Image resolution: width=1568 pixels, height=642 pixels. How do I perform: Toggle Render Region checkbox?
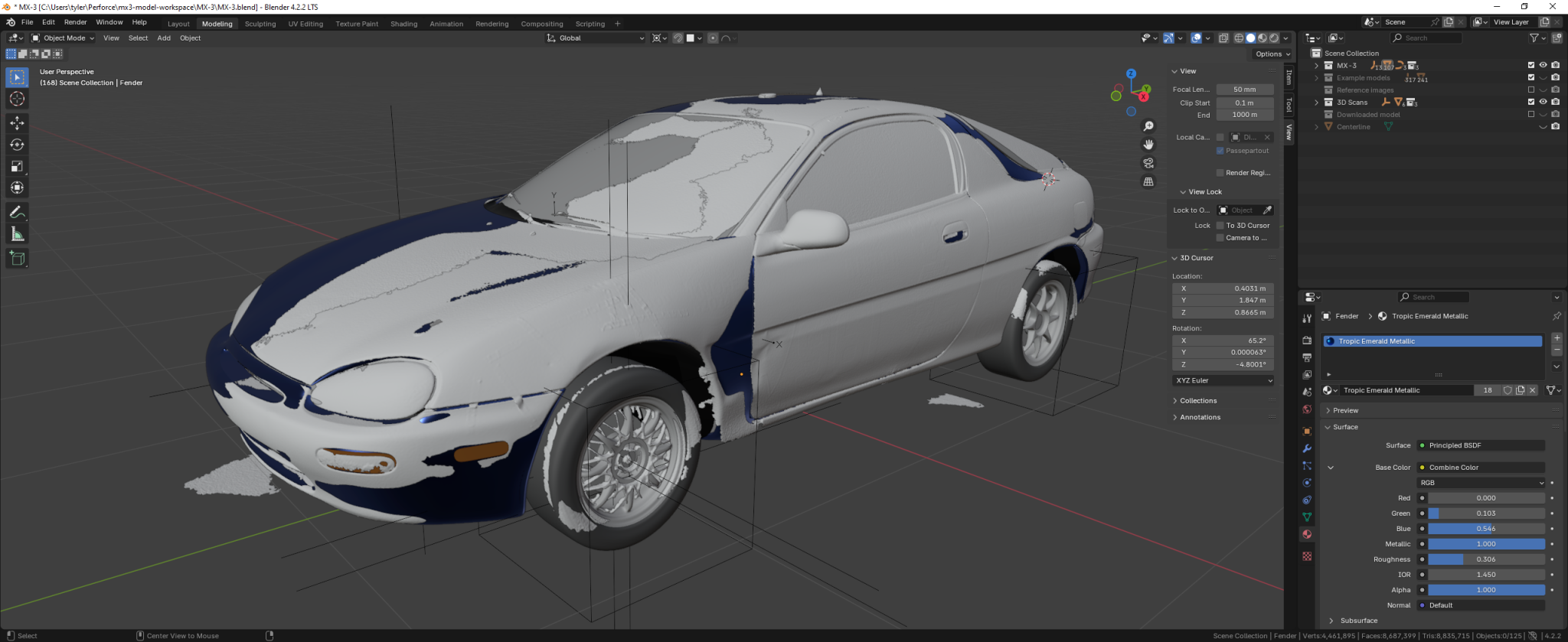1220,173
